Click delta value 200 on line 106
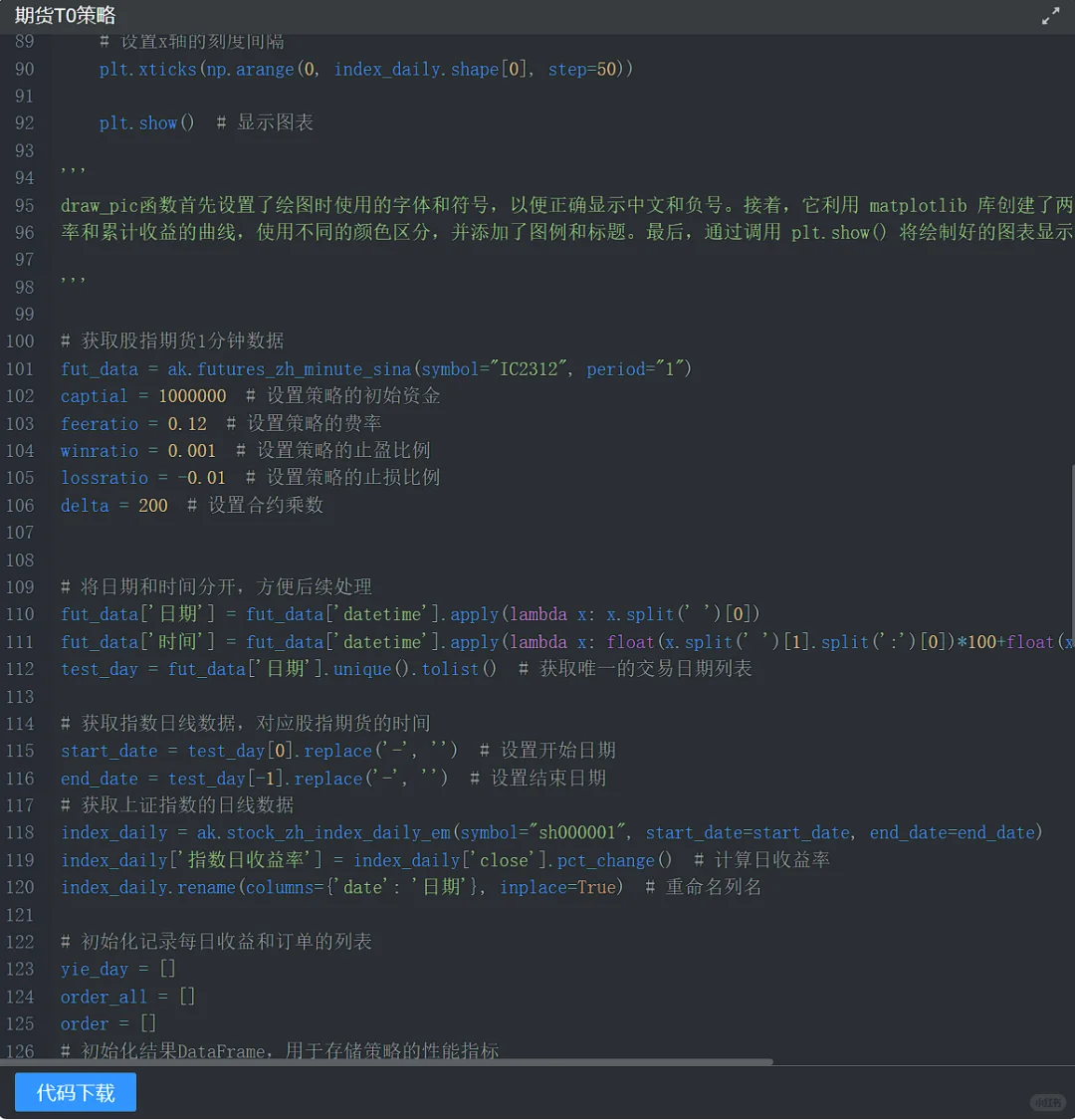 click(x=153, y=505)
